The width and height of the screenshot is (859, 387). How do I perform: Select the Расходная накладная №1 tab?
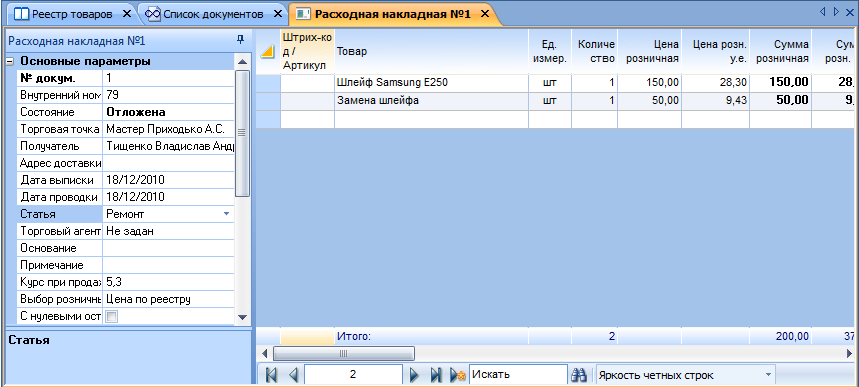pos(392,14)
